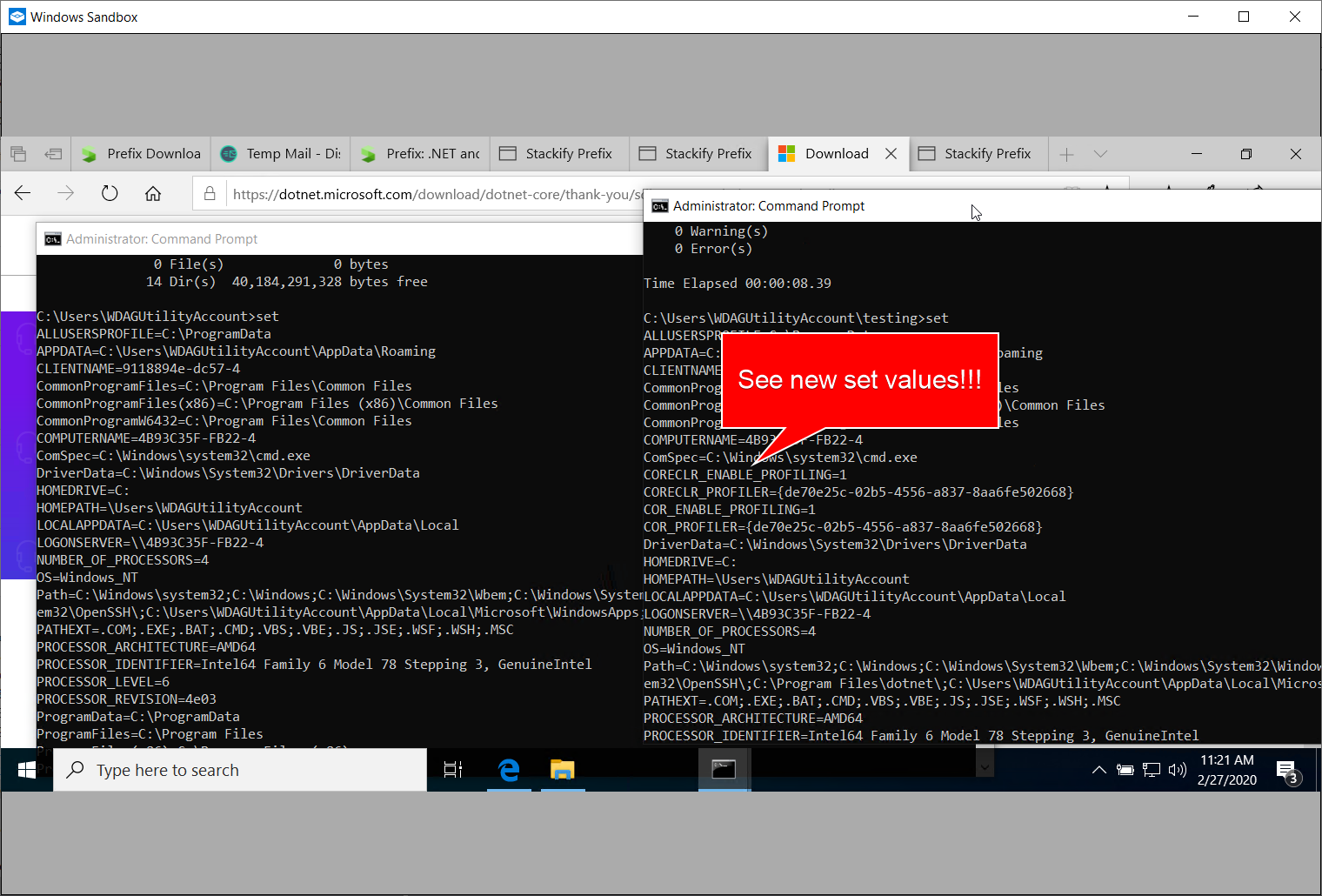Set these tabs aside in Edge
This screenshot has height=896, width=1322.
(53, 154)
